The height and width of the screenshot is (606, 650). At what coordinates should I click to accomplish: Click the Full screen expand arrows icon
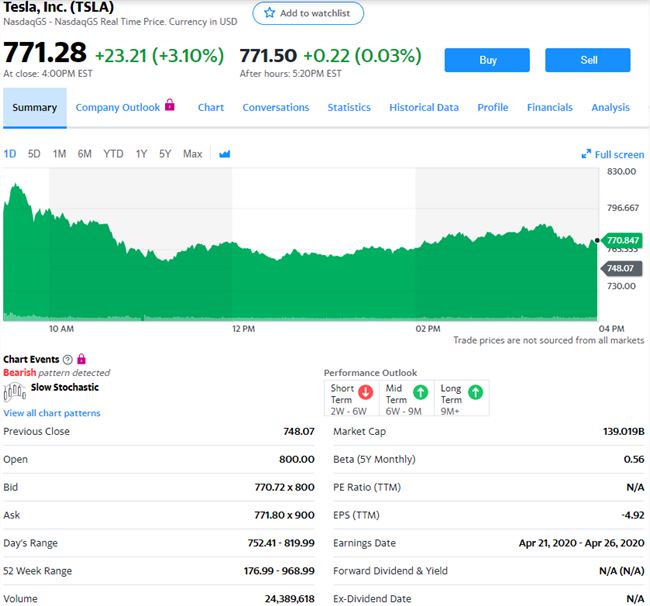586,154
